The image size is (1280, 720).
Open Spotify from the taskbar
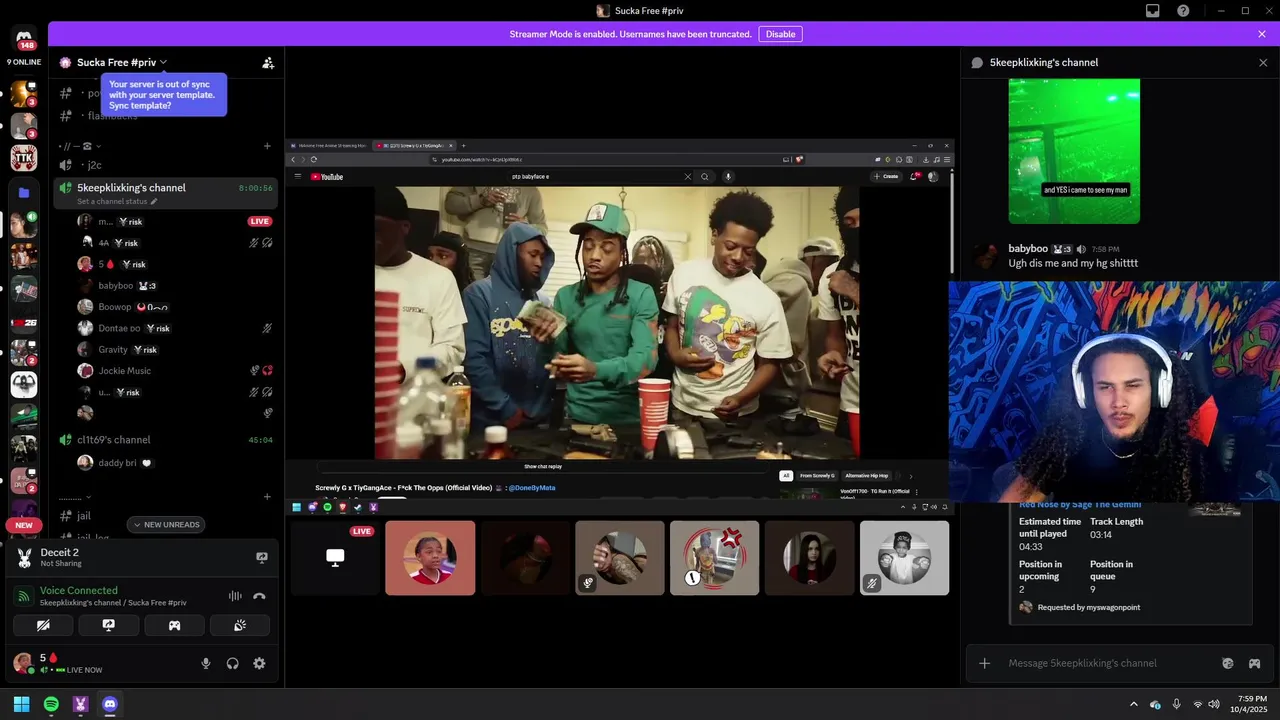[x=51, y=704]
